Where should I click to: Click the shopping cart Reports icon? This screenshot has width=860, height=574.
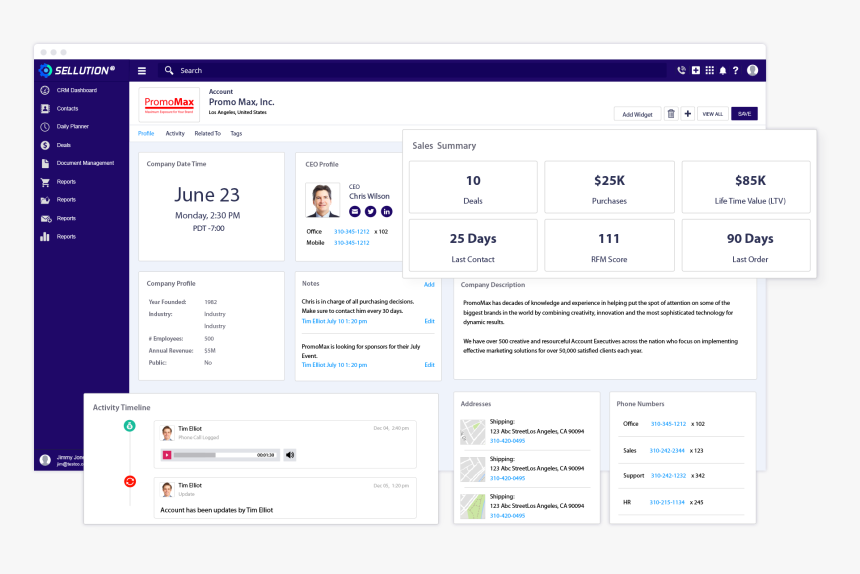pos(45,182)
